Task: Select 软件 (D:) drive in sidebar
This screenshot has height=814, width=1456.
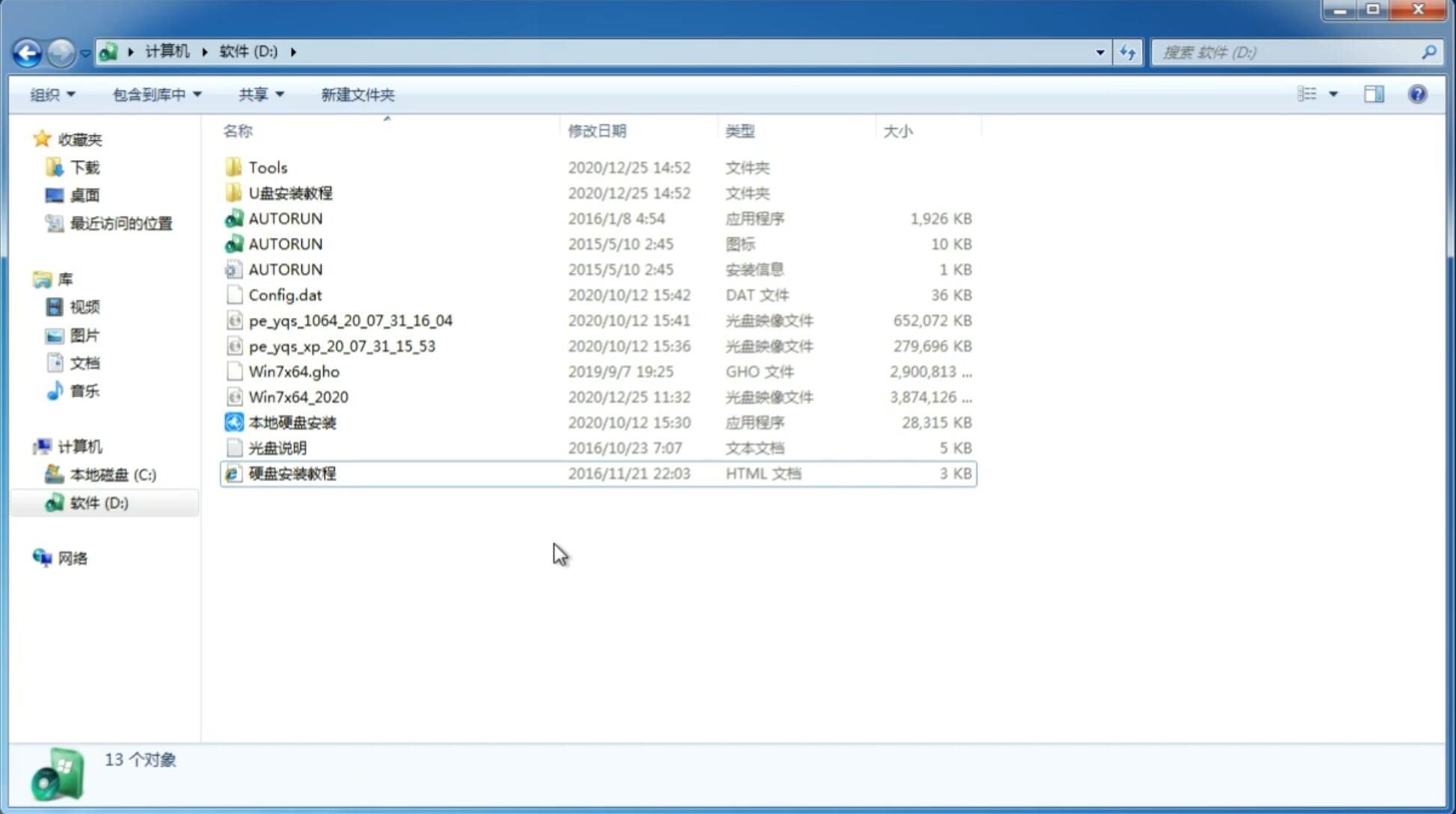Action: pos(99,502)
